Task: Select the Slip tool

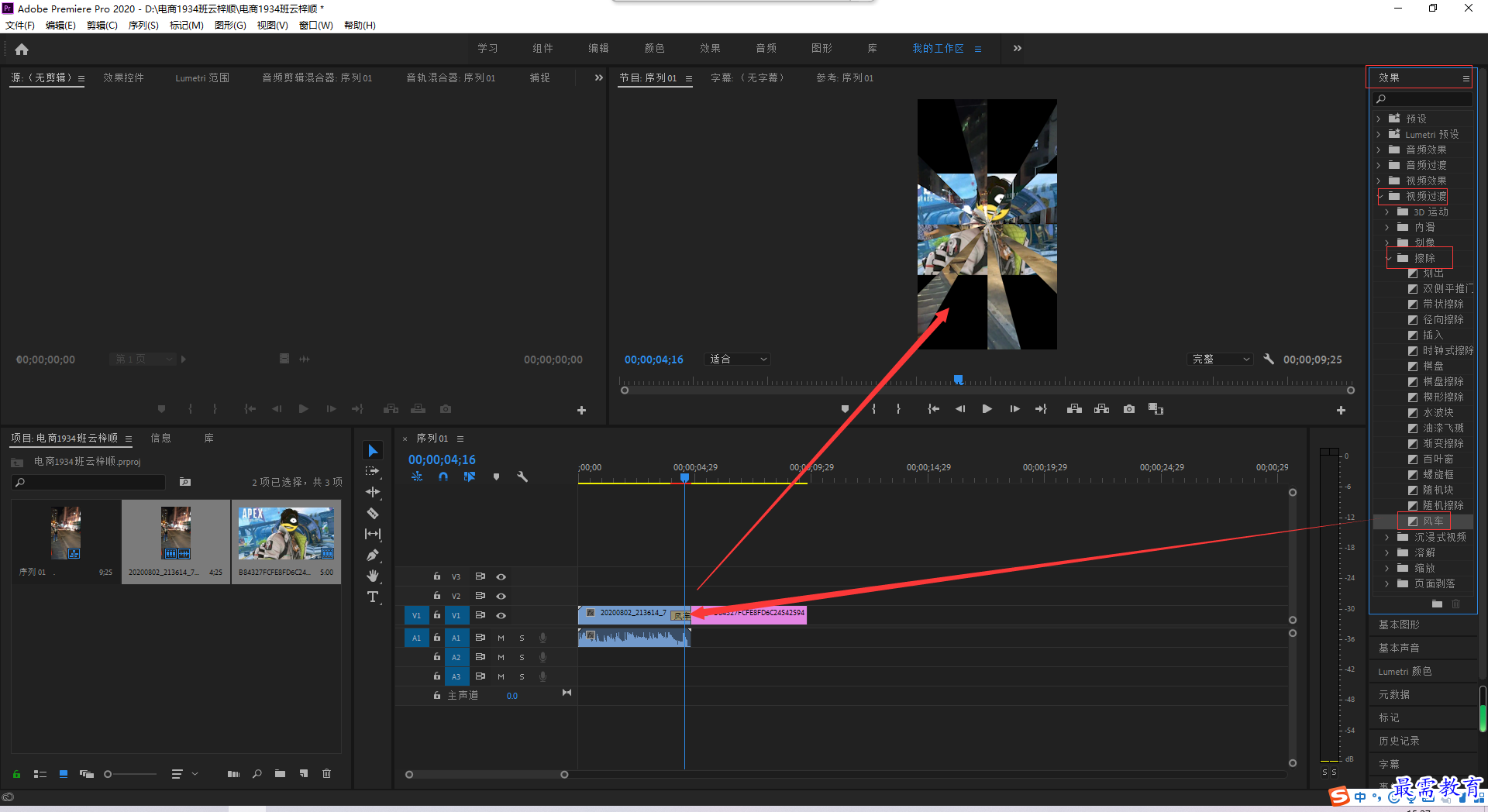Action: pos(373,534)
